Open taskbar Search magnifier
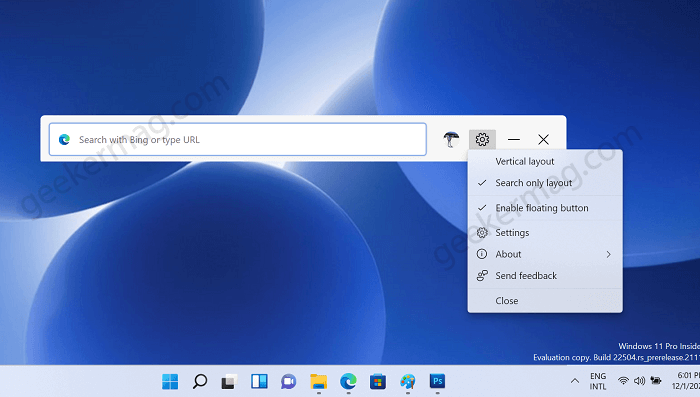The width and height of the screenshot is (700, 397). pos(200,381)
